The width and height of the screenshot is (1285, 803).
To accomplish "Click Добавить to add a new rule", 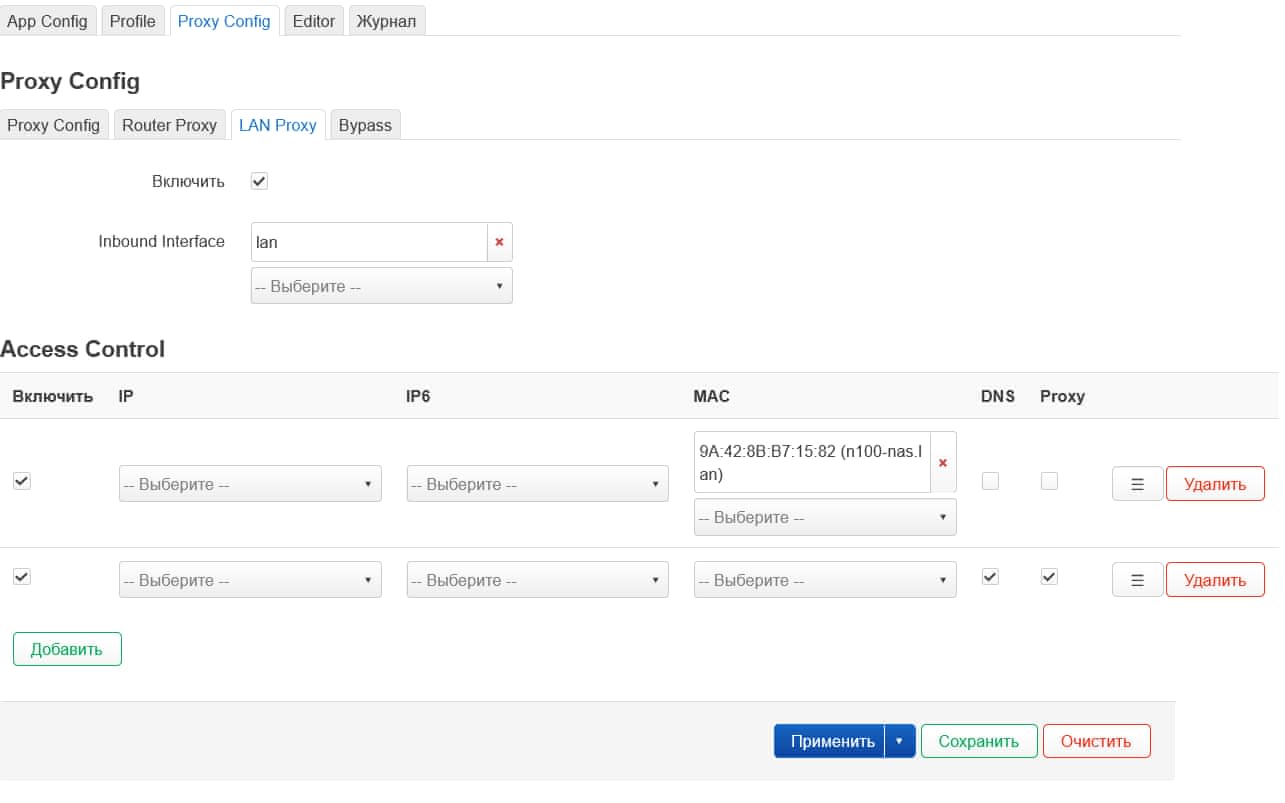I will (x=66, y=648).
